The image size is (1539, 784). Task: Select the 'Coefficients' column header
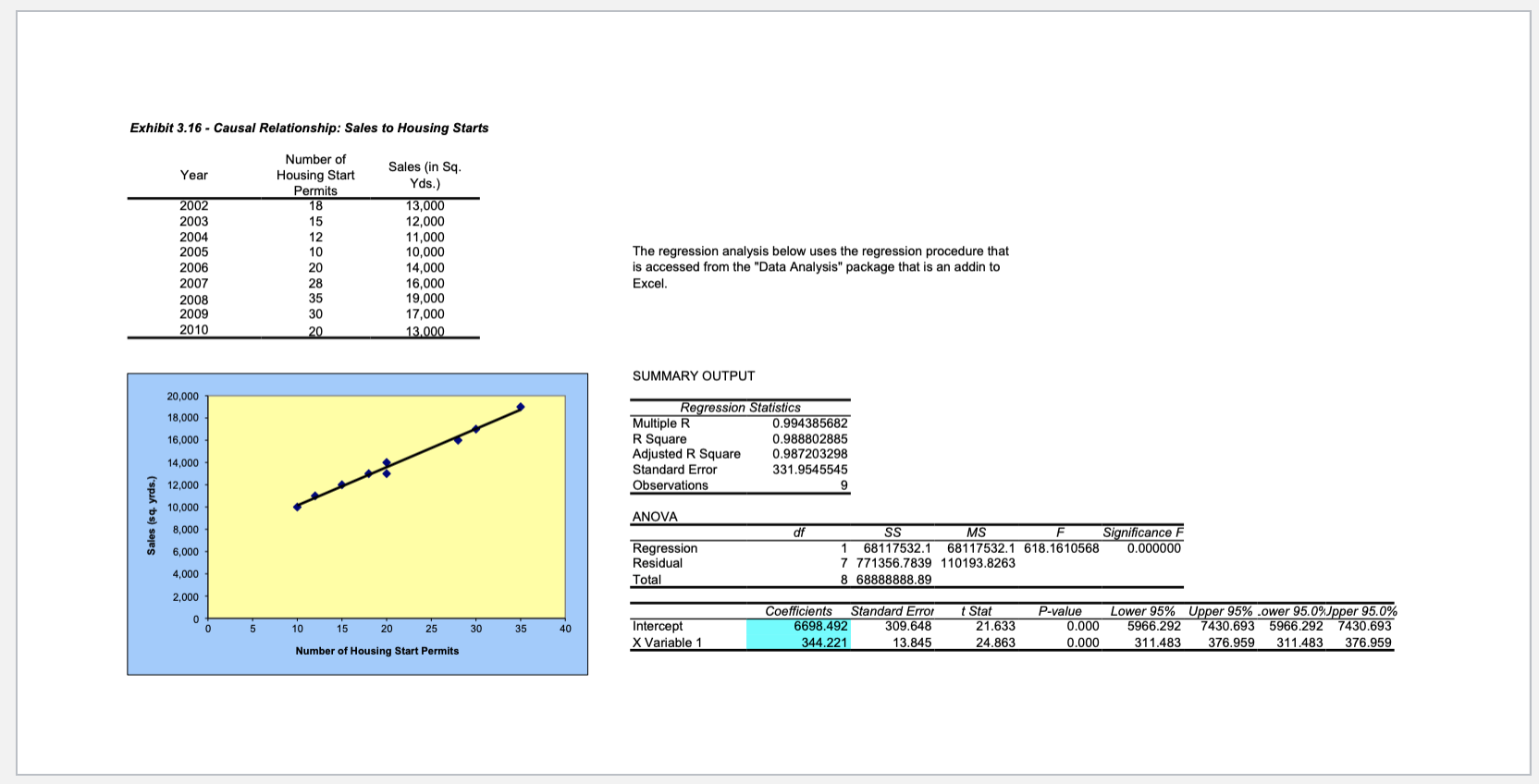tap(799, 611)
